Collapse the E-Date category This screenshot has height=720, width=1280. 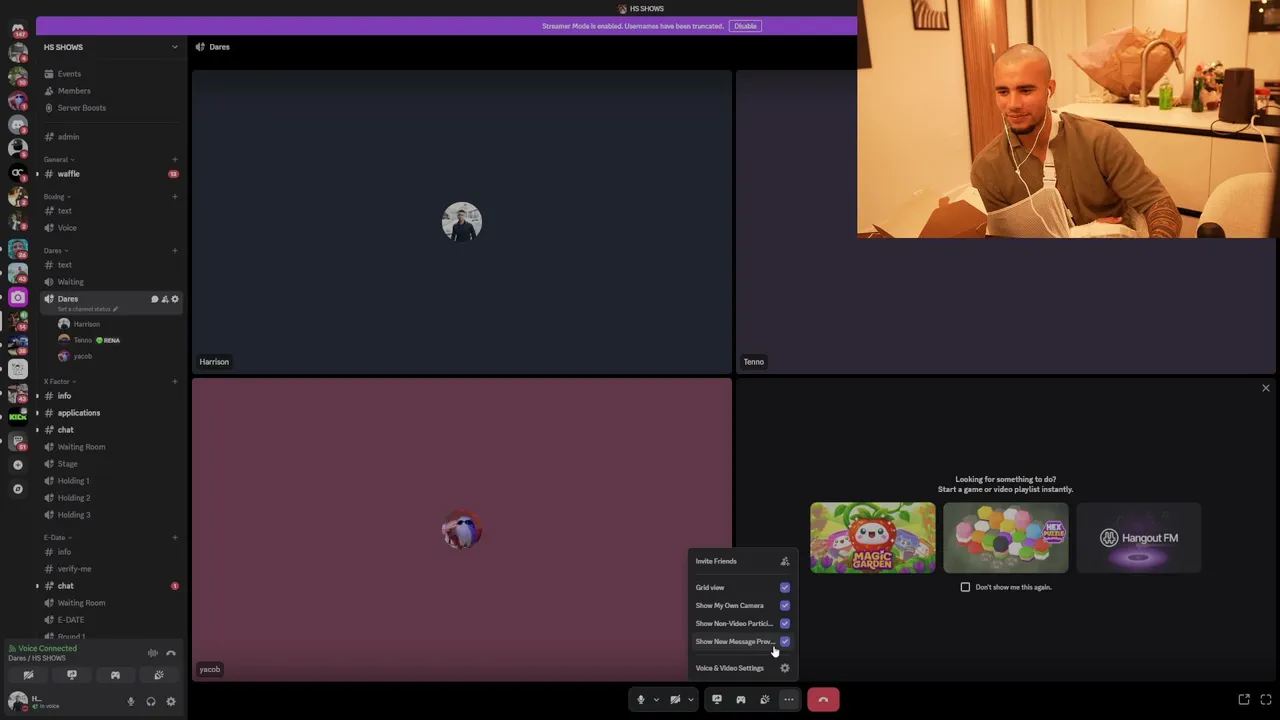tap(57, 538)
